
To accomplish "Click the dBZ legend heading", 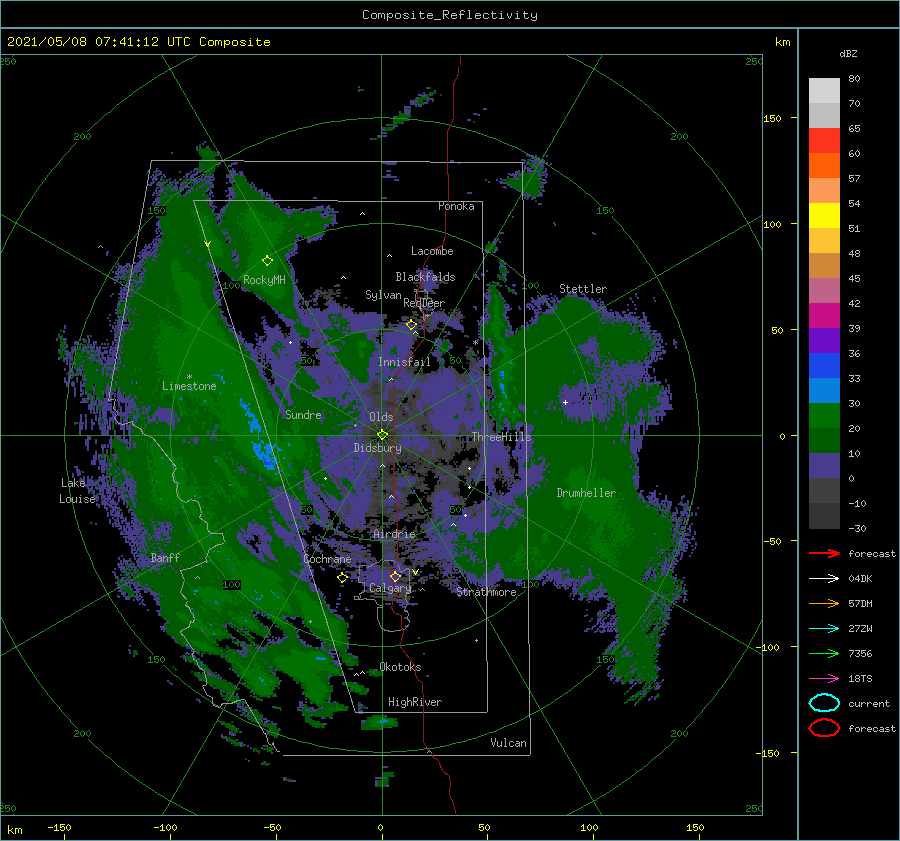I will pos(848,53).
